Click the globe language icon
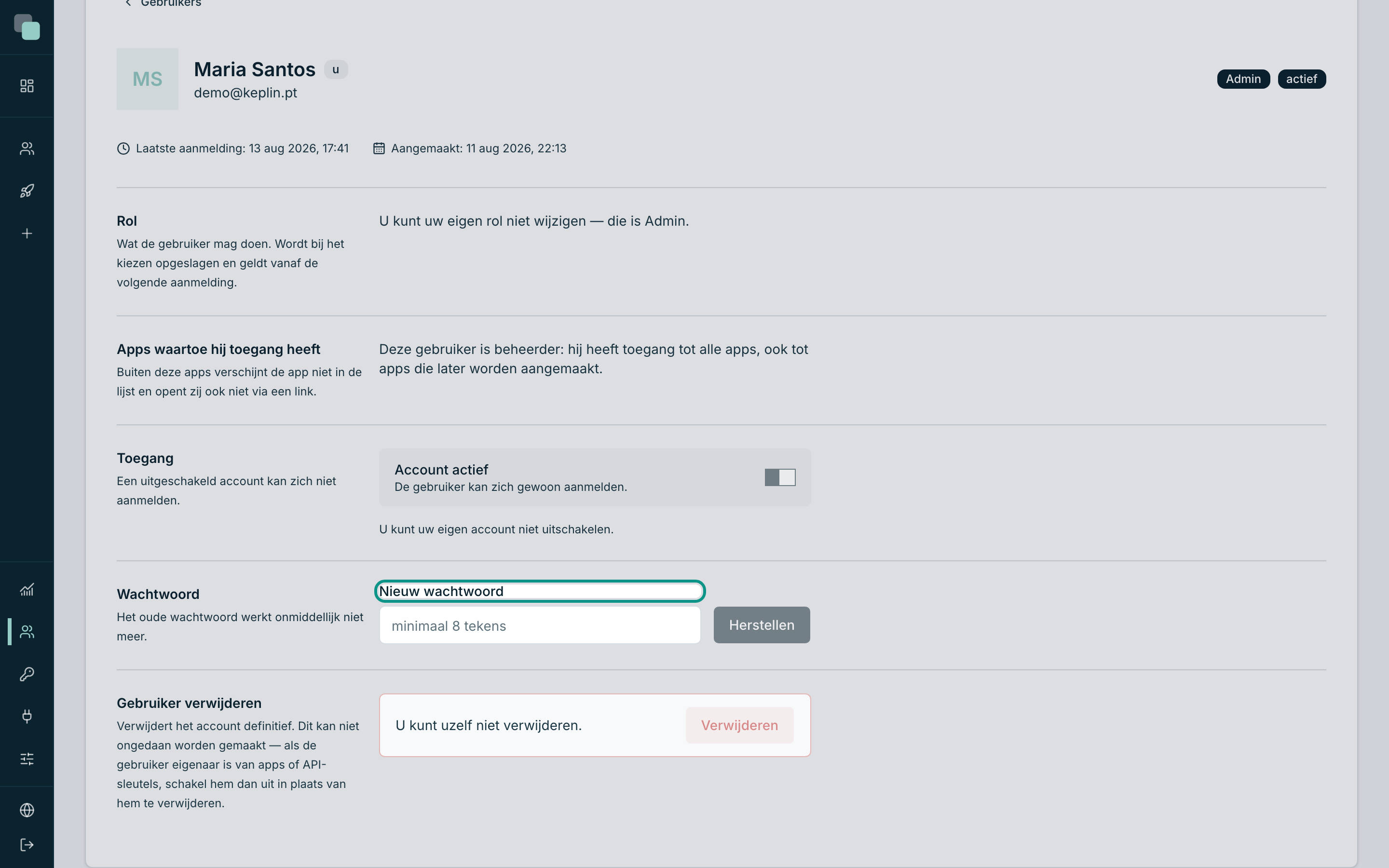 pyautogui.click(x=27, y=810)
